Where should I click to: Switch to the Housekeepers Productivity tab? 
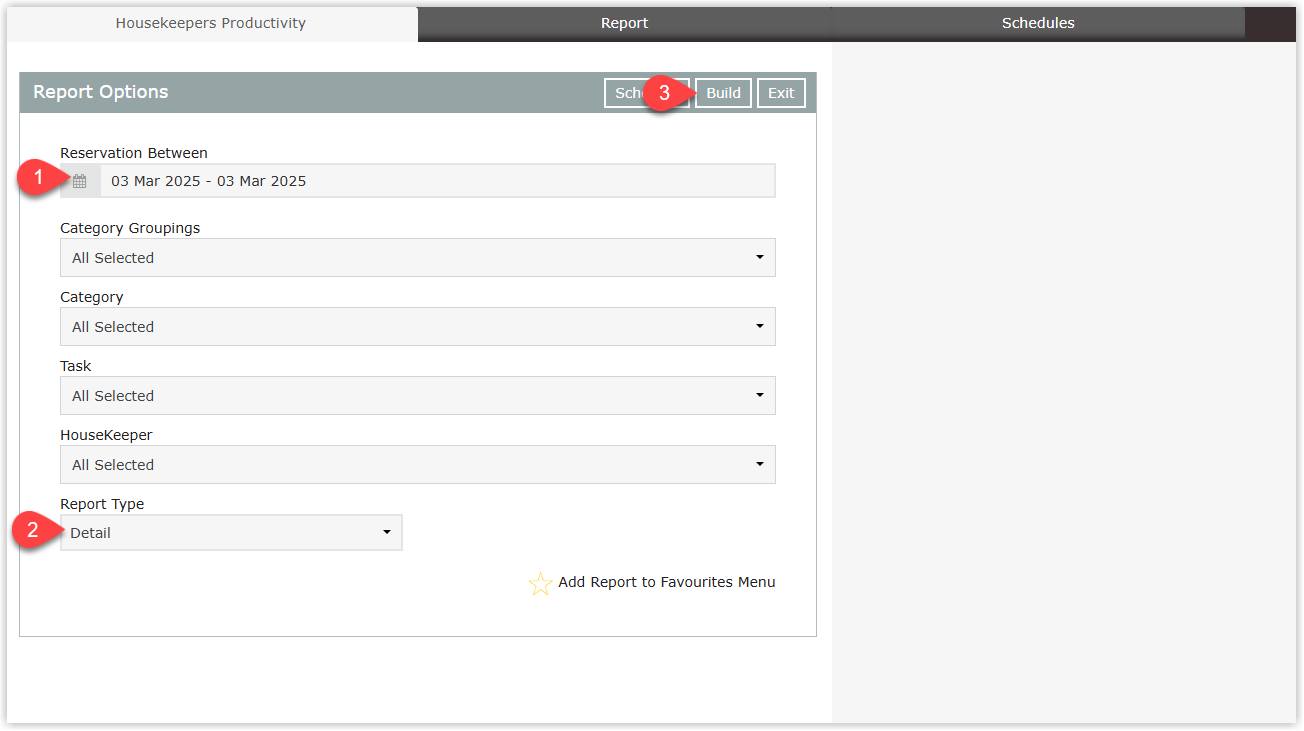211,23
